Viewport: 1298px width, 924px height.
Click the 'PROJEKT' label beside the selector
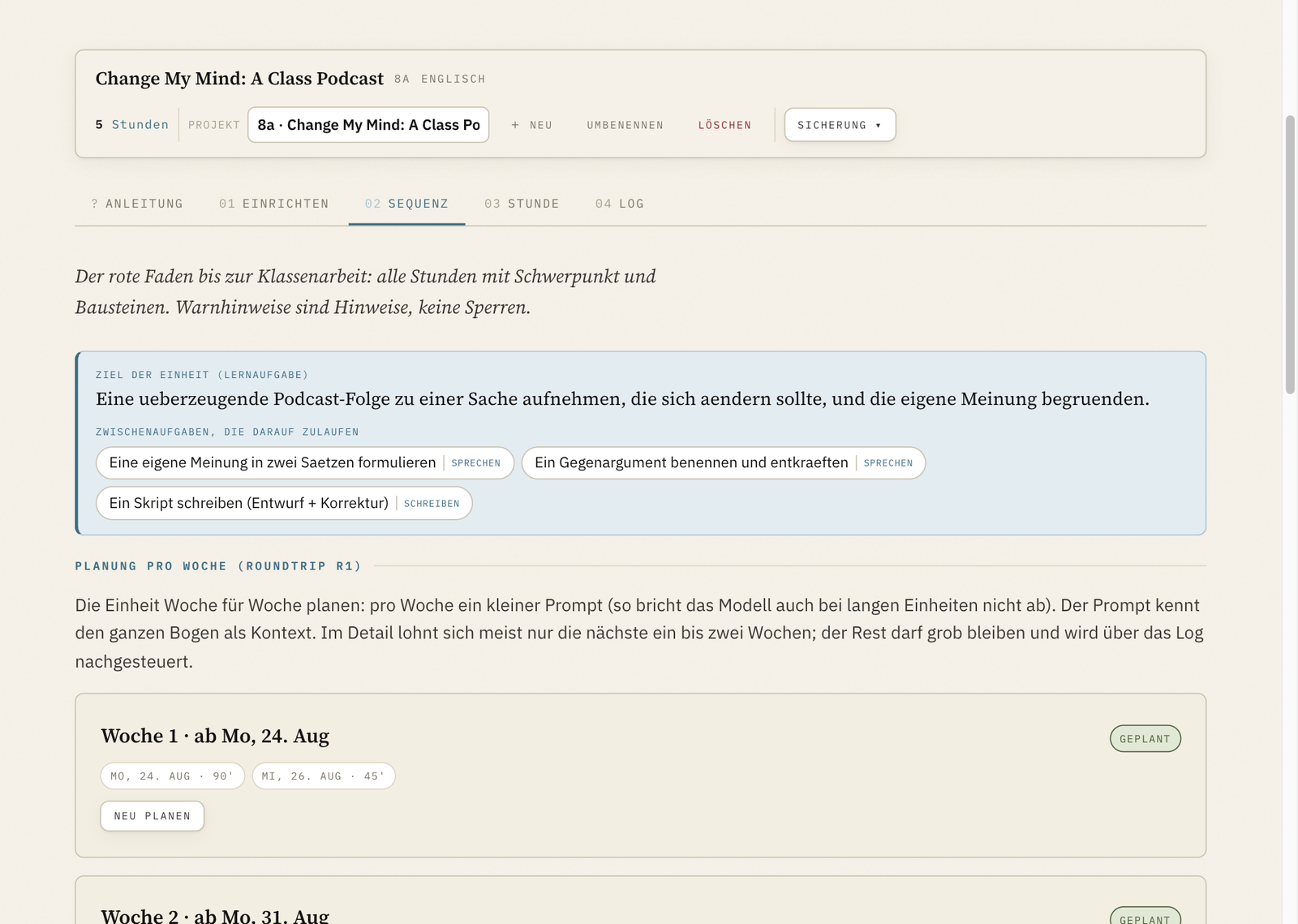(x=214, y=125)
